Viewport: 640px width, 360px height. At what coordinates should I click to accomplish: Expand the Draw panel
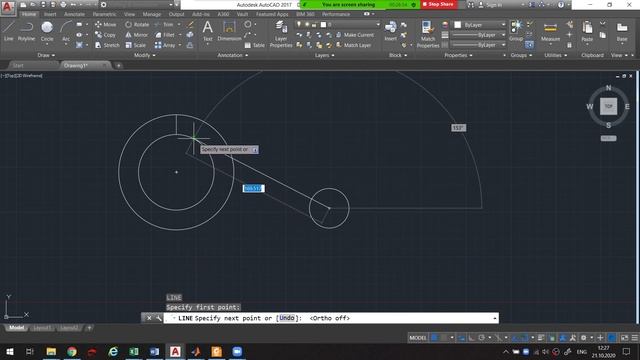[46, 55]
